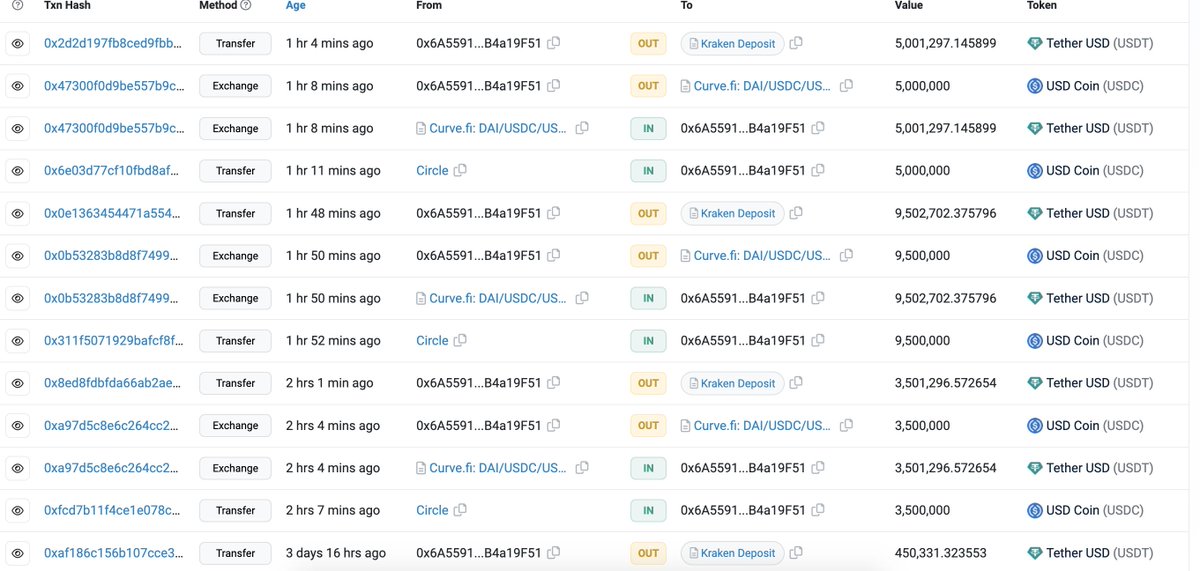Copy Curve.fi To address in 1 hr 50 mins OUT row
The image size is (1200, 571).
pos(846,256)
